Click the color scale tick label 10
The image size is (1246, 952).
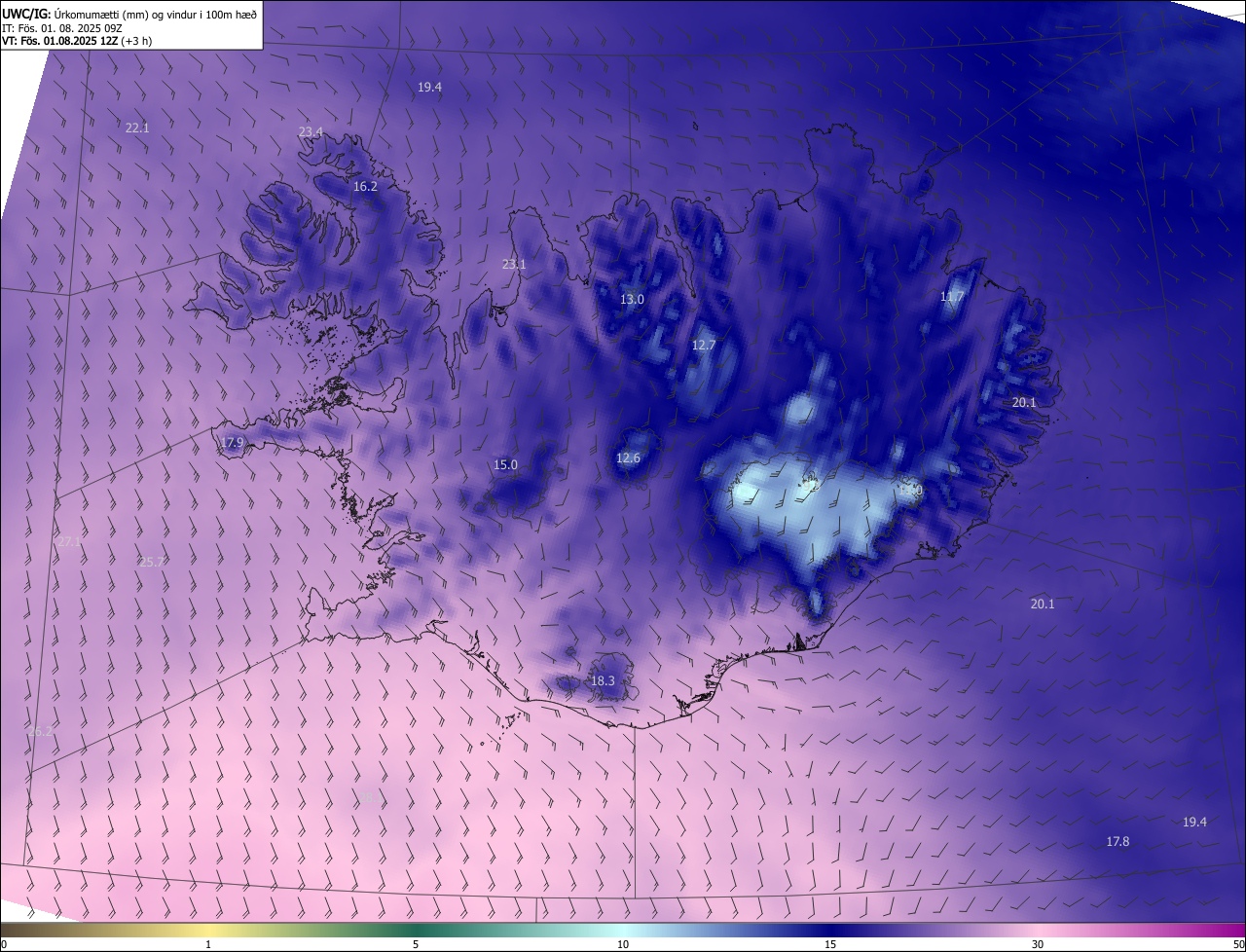pos(623,944)
